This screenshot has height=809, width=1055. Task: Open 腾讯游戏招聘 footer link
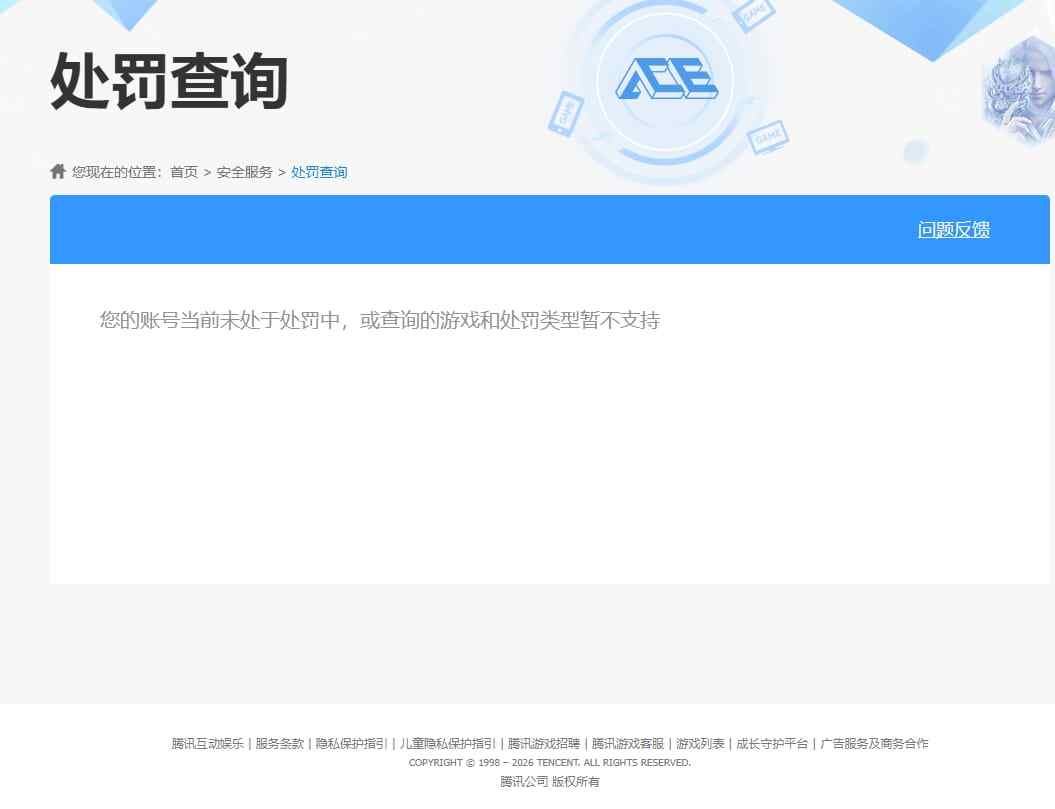point(544,744)
